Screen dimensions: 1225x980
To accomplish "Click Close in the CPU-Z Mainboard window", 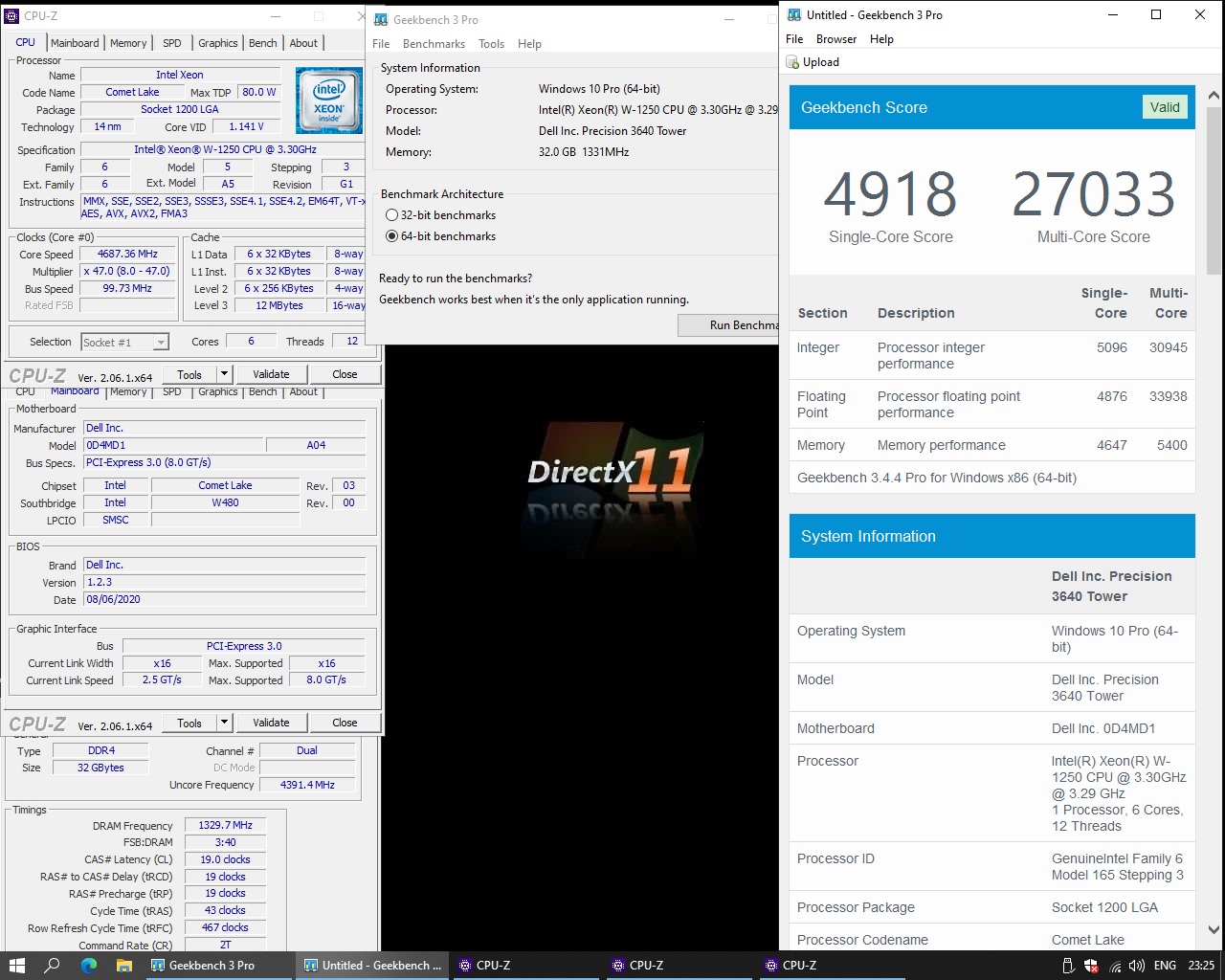I will (345, 723).
